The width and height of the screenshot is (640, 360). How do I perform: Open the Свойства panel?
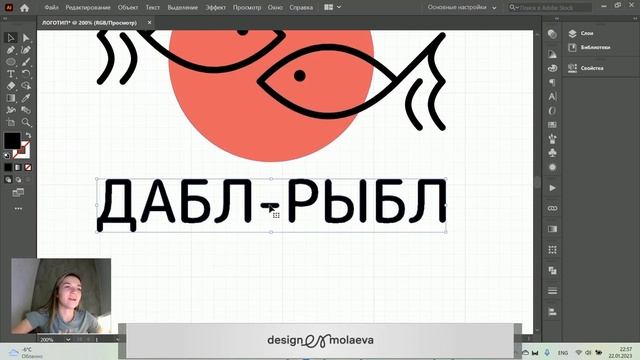point(586,68)
